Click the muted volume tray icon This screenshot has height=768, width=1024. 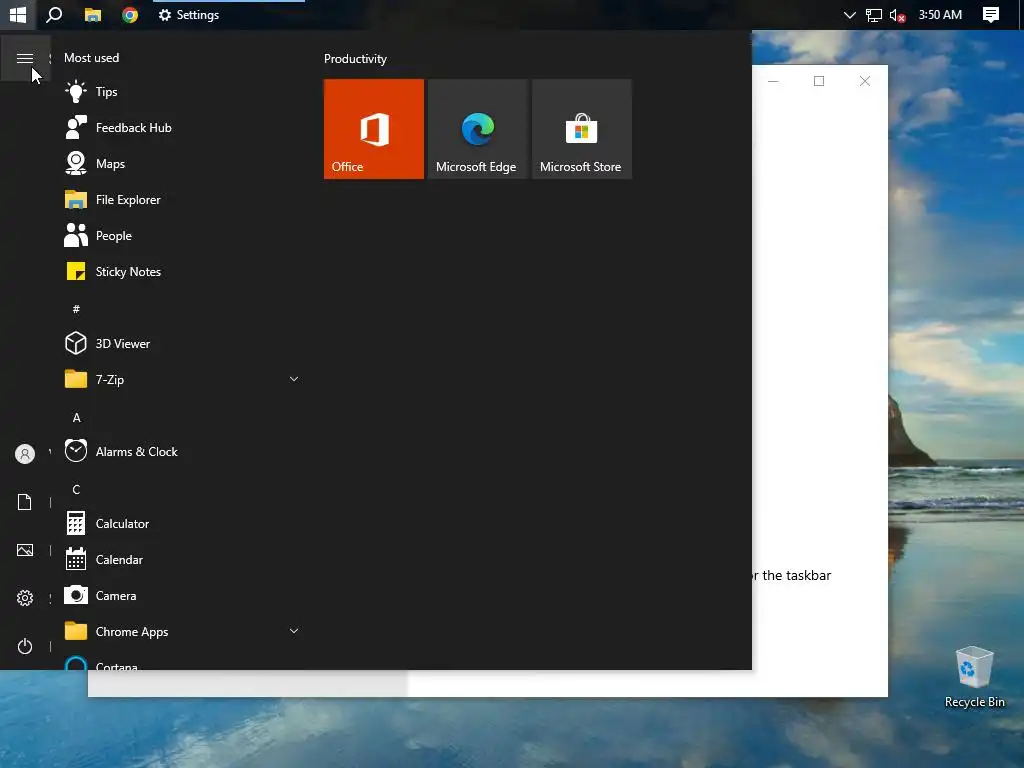point(897,14)
